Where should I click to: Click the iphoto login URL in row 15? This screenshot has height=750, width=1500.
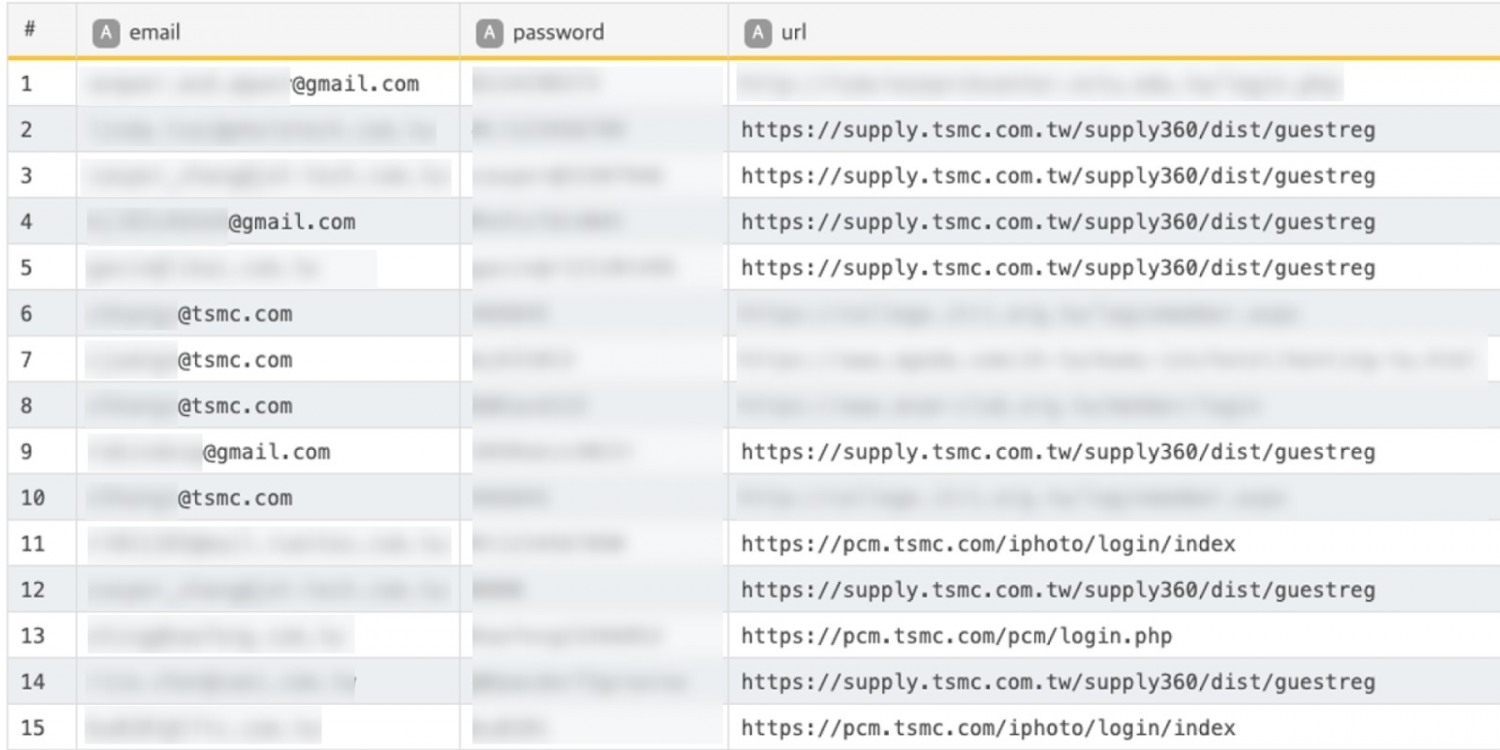point(988,728)
